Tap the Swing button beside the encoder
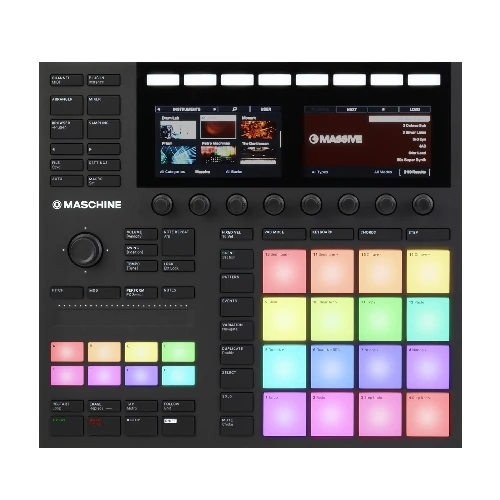The height and width of the screenshot is (500, 500). [x=141, y=250]
